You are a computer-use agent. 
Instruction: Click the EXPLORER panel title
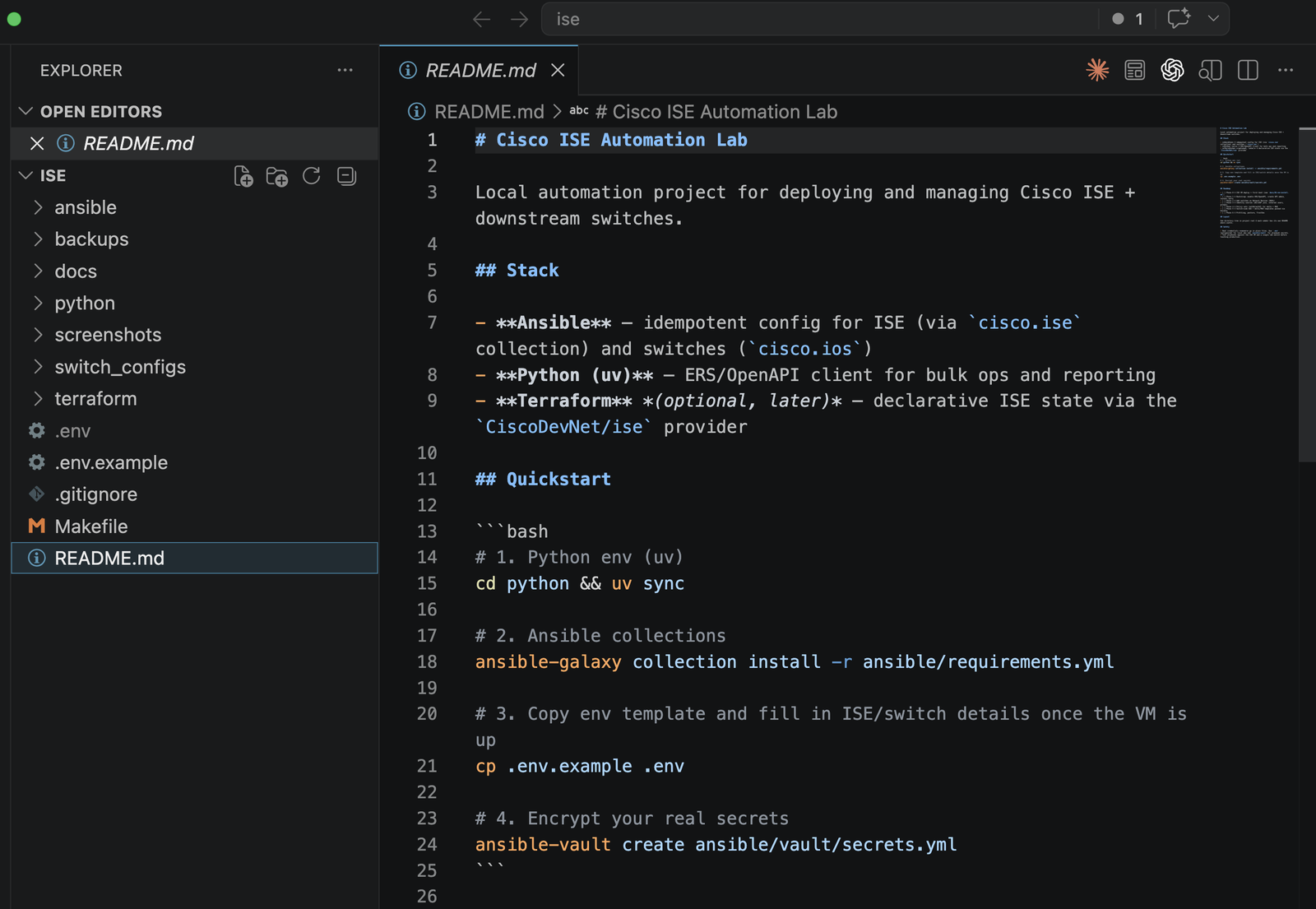tap(81, 70)
